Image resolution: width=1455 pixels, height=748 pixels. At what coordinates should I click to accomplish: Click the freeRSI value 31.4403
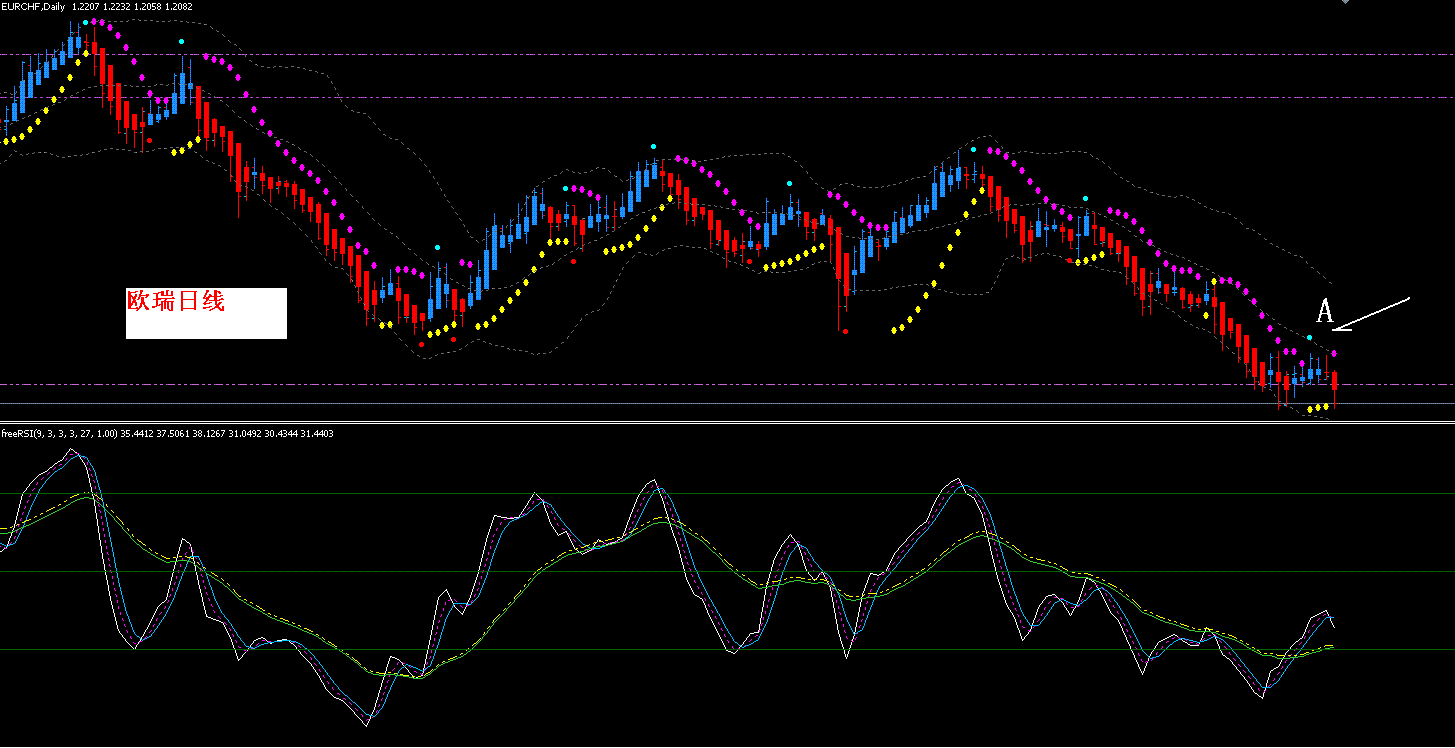tap(317, 433)
